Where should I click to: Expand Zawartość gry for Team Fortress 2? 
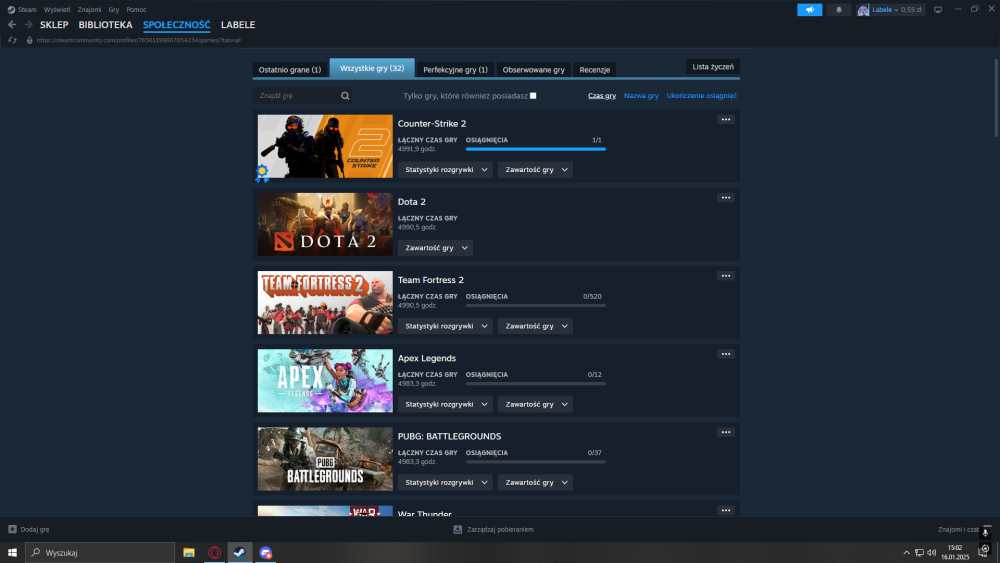pos(535,326)
